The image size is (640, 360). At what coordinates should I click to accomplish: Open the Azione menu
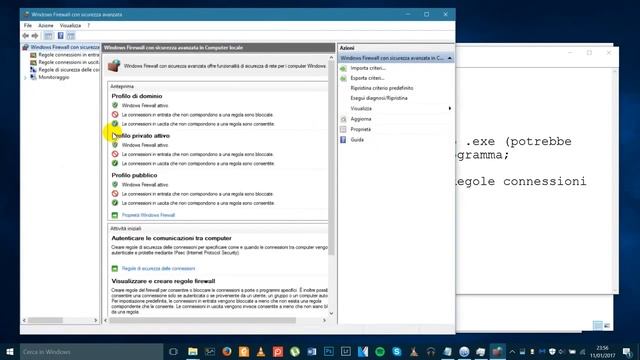(46, 25)
